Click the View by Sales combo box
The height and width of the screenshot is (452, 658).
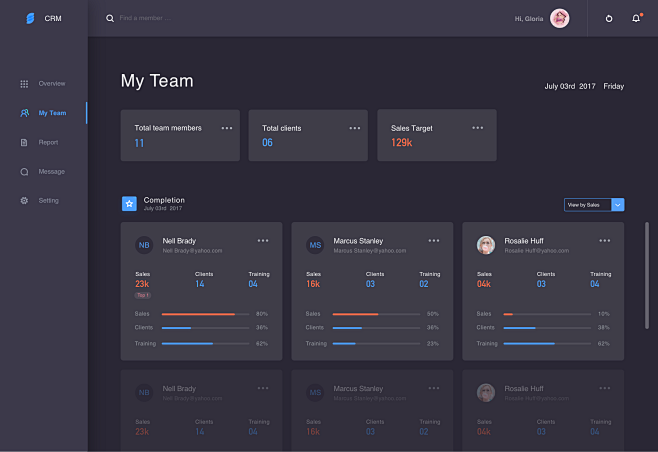pos(594,205)
